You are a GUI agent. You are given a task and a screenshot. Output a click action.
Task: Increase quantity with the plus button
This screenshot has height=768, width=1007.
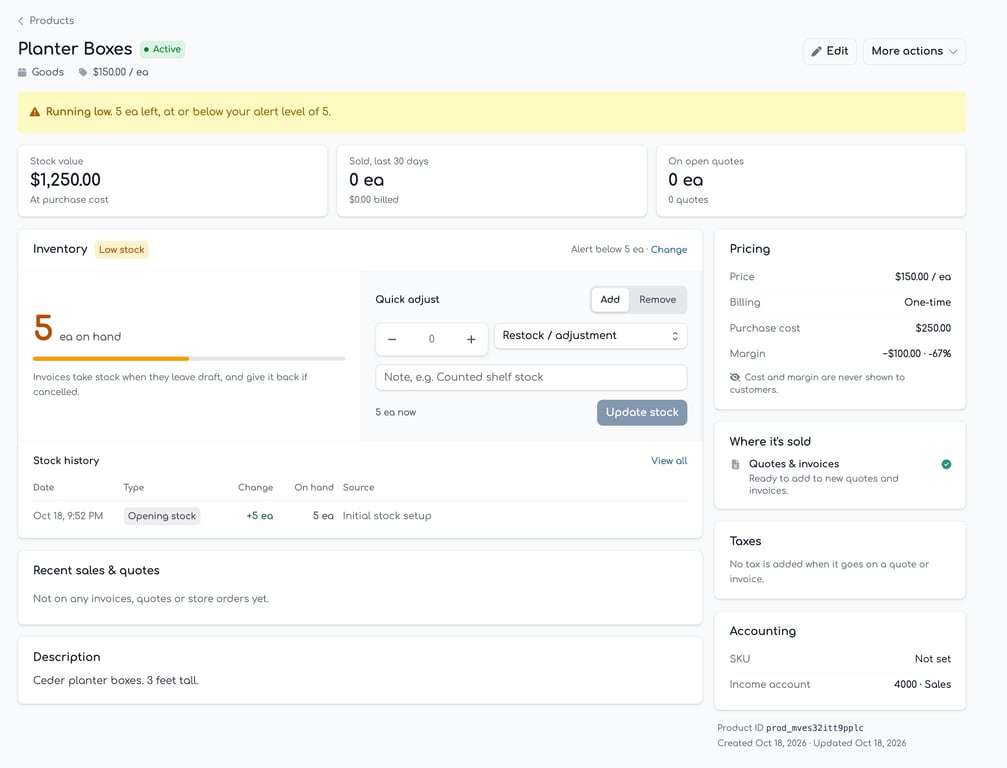[x=471, y=339]
